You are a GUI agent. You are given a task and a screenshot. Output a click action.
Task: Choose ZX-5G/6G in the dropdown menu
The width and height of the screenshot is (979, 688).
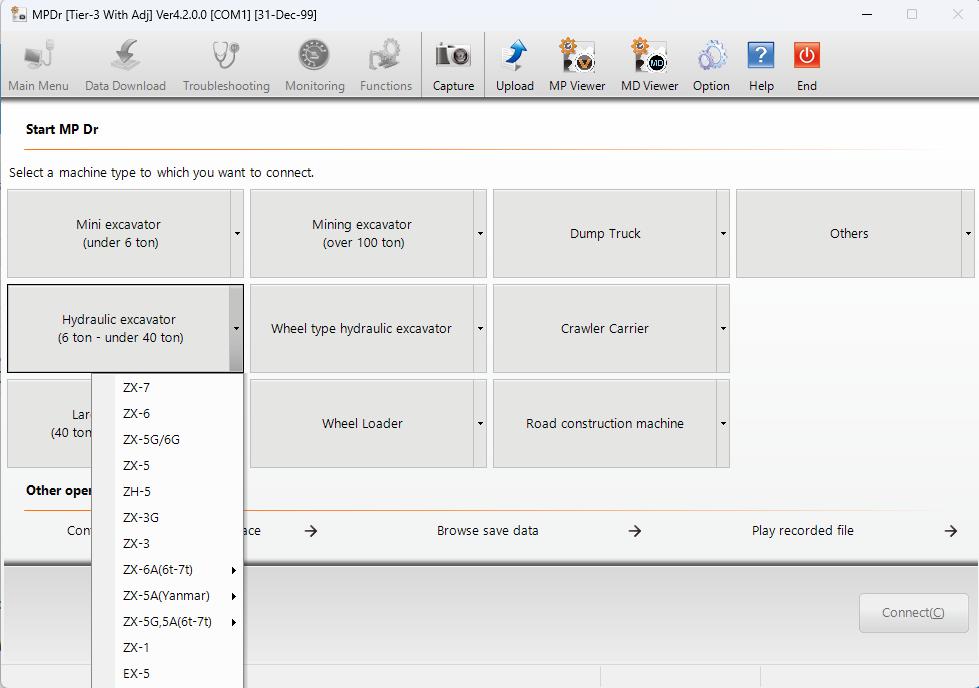pos(151,440)
